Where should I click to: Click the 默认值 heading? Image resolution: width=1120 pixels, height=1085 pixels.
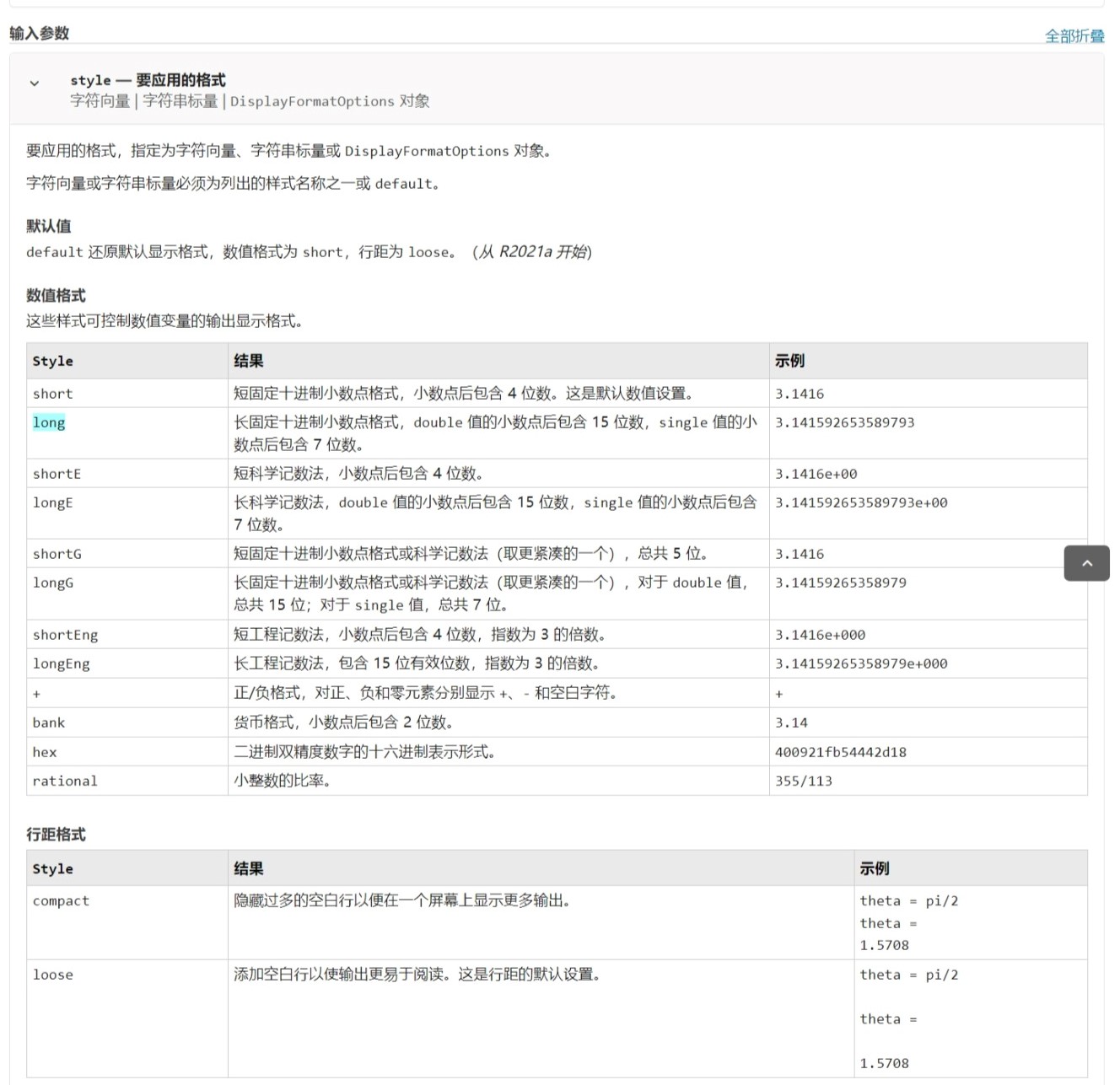[x=48, y=226]
